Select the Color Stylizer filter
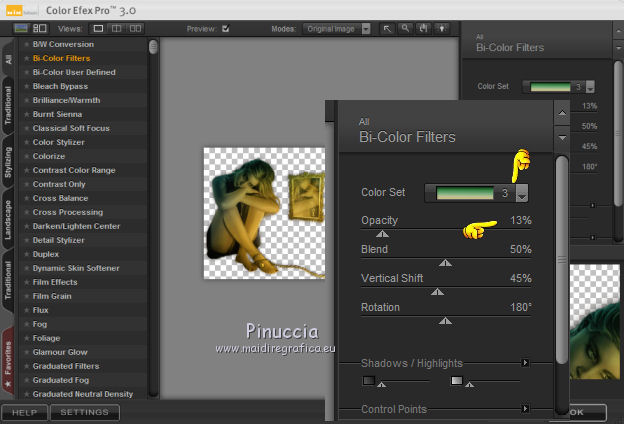624x424 pixels. pyautogui.click(x=58, y=142)
